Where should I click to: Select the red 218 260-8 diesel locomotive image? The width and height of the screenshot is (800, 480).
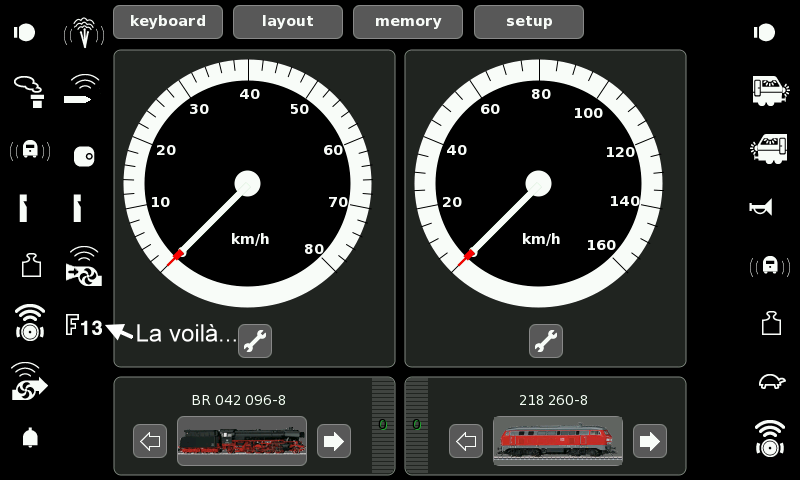[x=558, y=441]
